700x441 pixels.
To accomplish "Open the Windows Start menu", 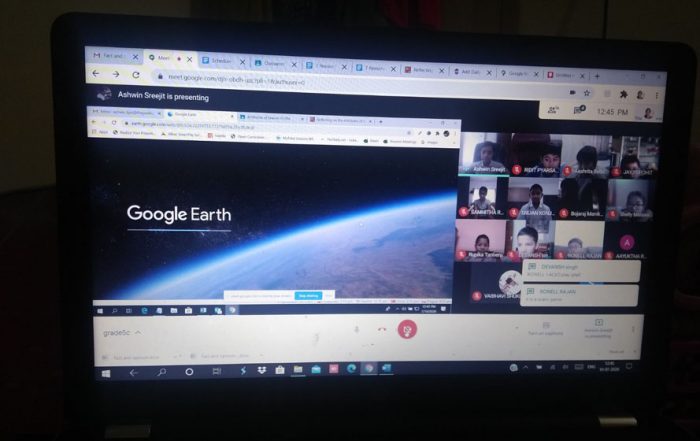I will click(106, 374).
